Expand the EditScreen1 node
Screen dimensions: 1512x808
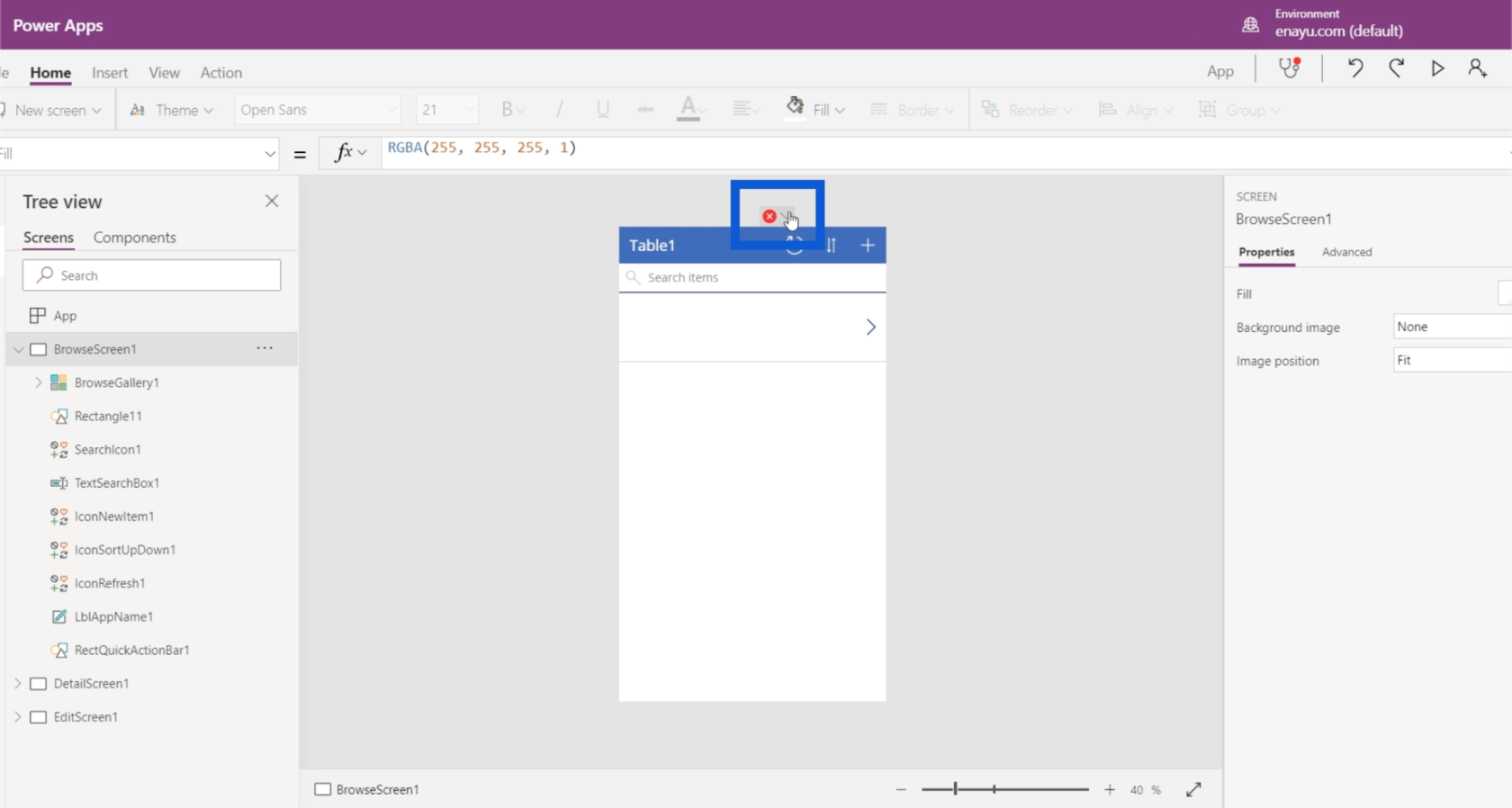[18, 717]
